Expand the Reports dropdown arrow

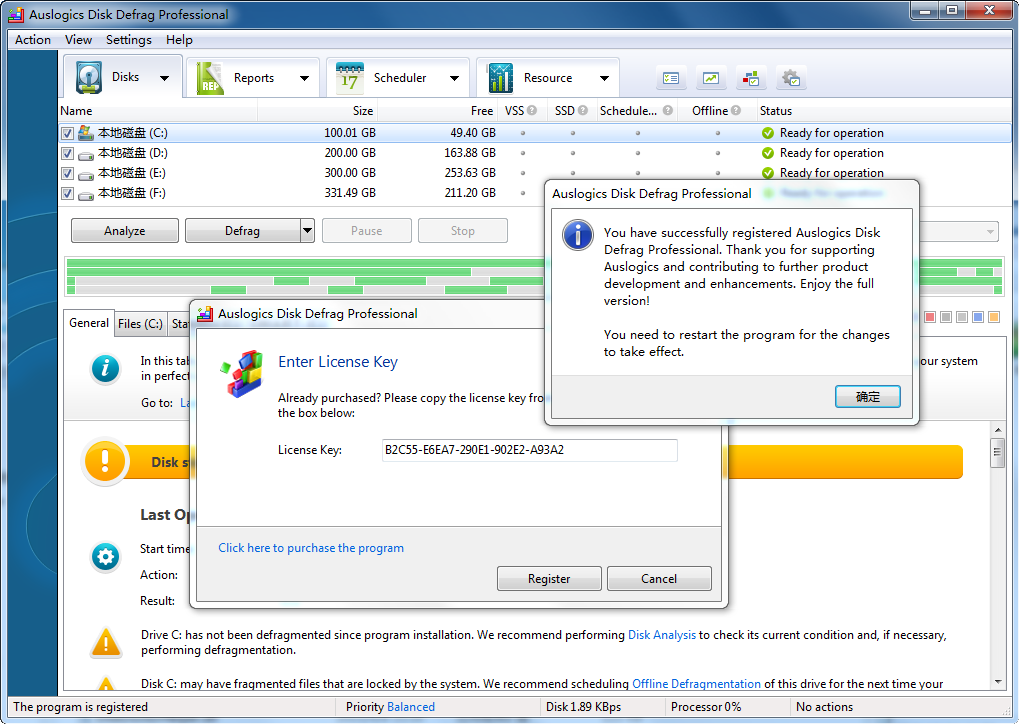[304, 78]
